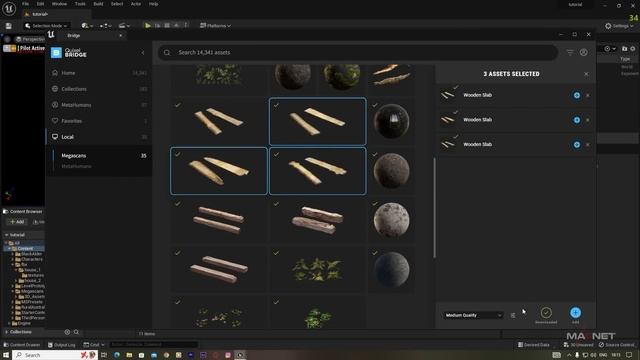Go to Home in Bridge sidebar

(x=68, y=73)
